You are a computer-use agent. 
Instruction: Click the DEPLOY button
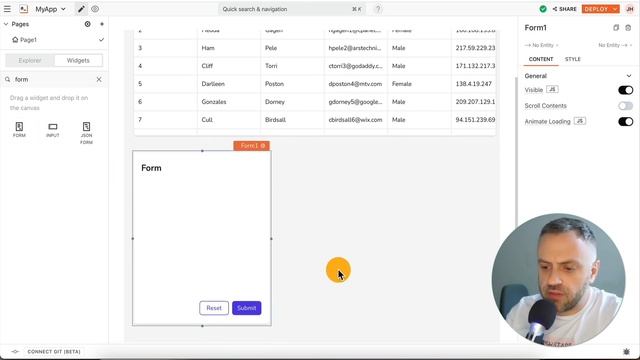[596, 9]
